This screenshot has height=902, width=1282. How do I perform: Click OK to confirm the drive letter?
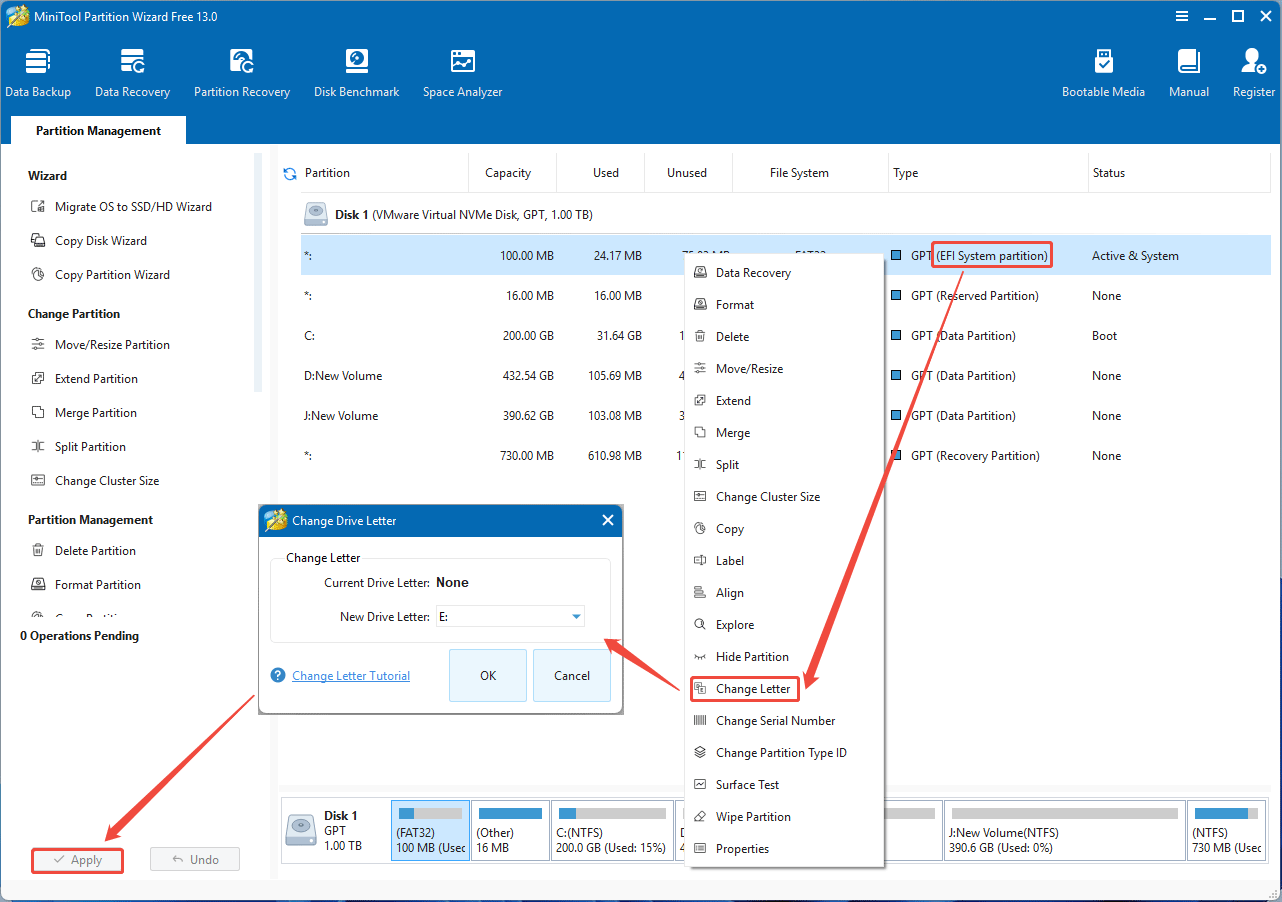point(487,675)
